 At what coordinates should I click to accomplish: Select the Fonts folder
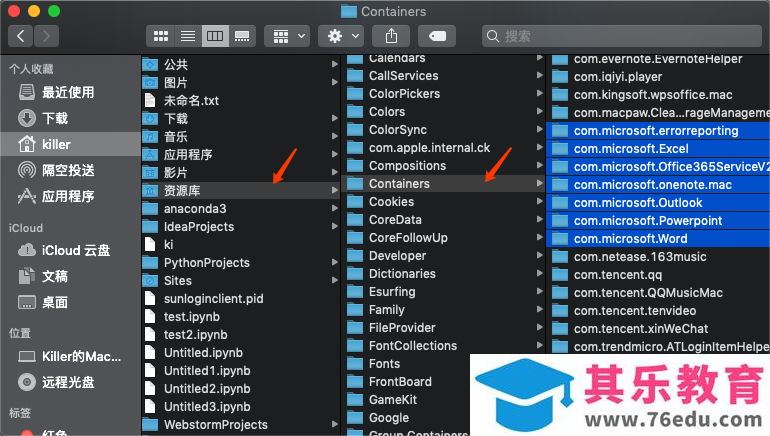point(408,364)
